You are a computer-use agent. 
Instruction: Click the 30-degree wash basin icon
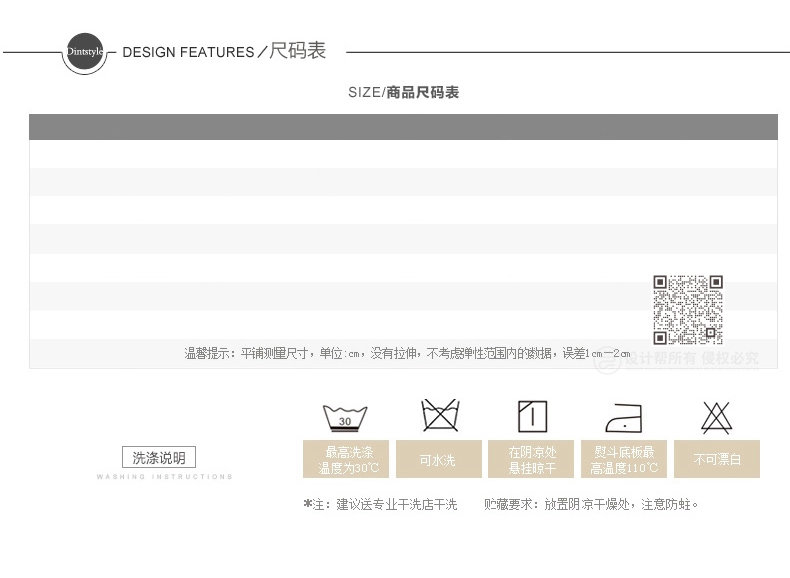[345, 415]
